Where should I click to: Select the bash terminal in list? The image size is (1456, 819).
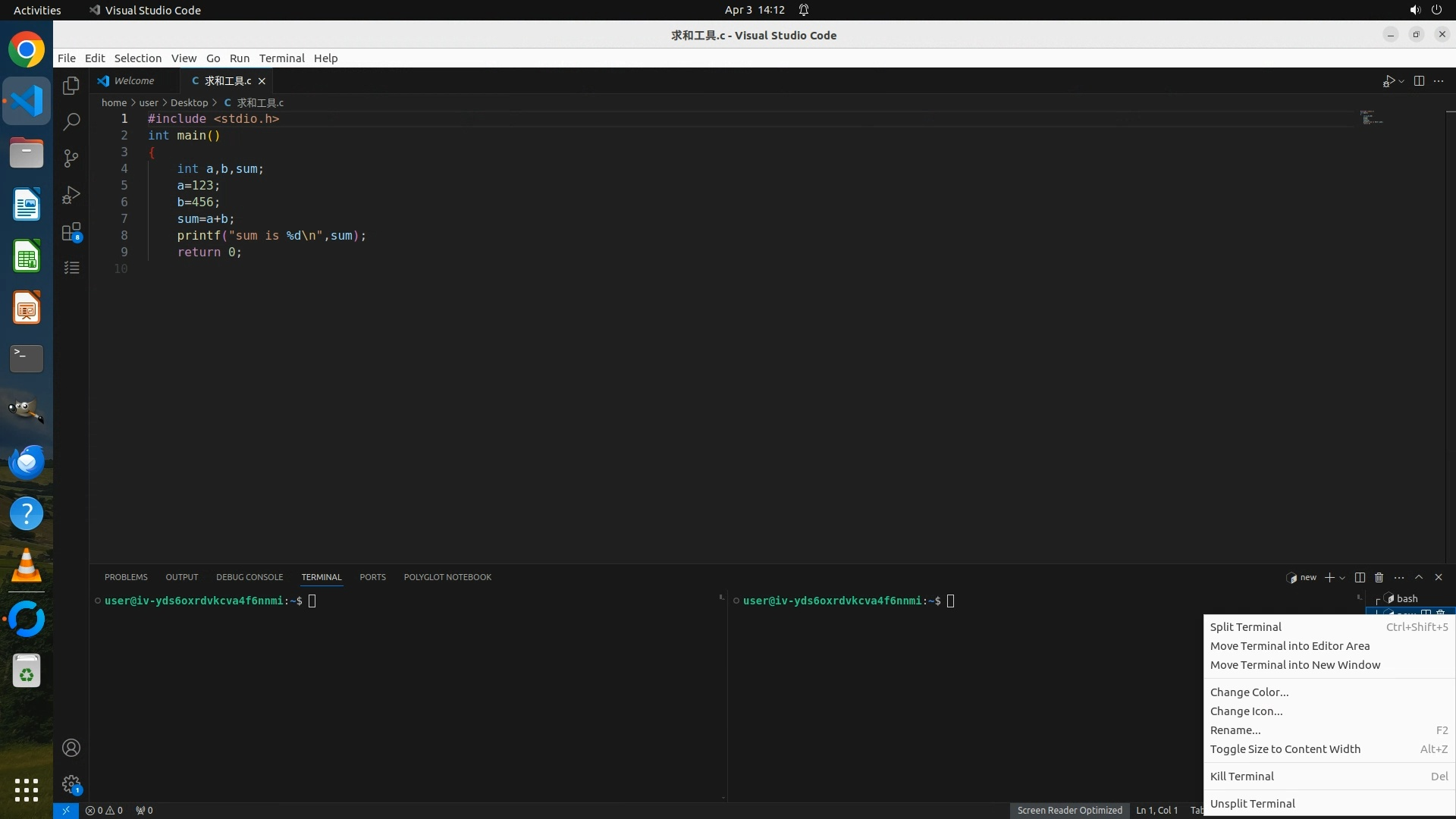(x=1407, y=598)
